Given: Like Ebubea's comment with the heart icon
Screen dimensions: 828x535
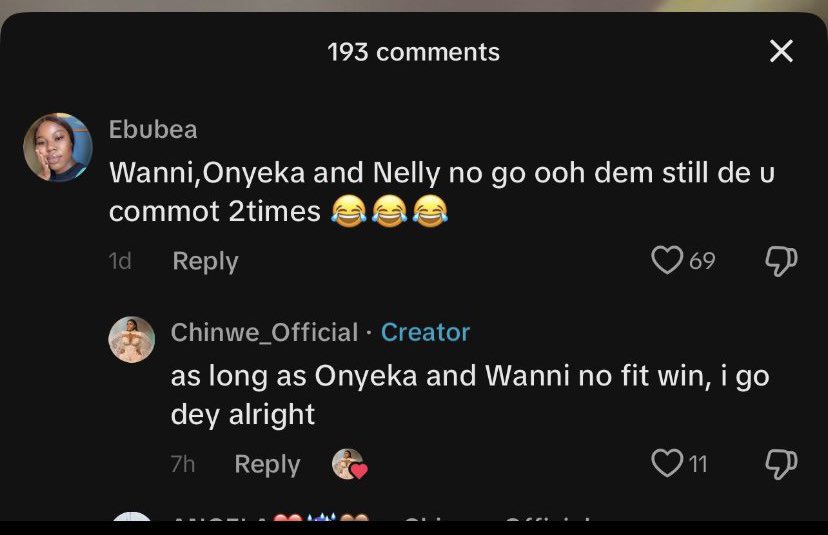Looking at the screenshot, I should click(x=665, y=261).
